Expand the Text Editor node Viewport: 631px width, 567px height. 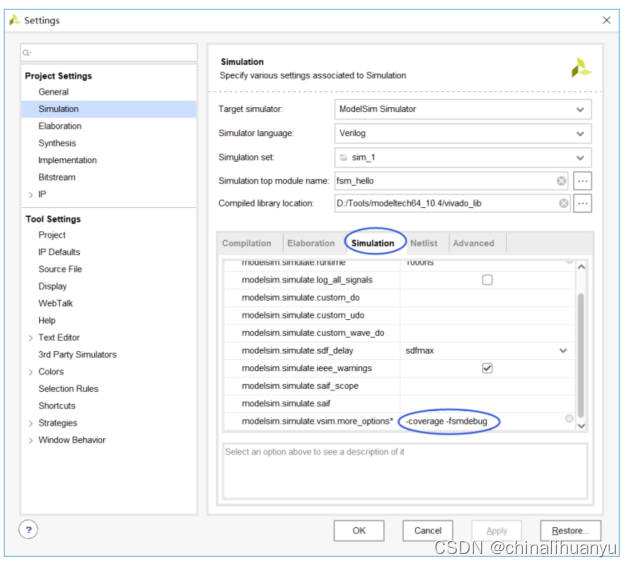point(31,338)
